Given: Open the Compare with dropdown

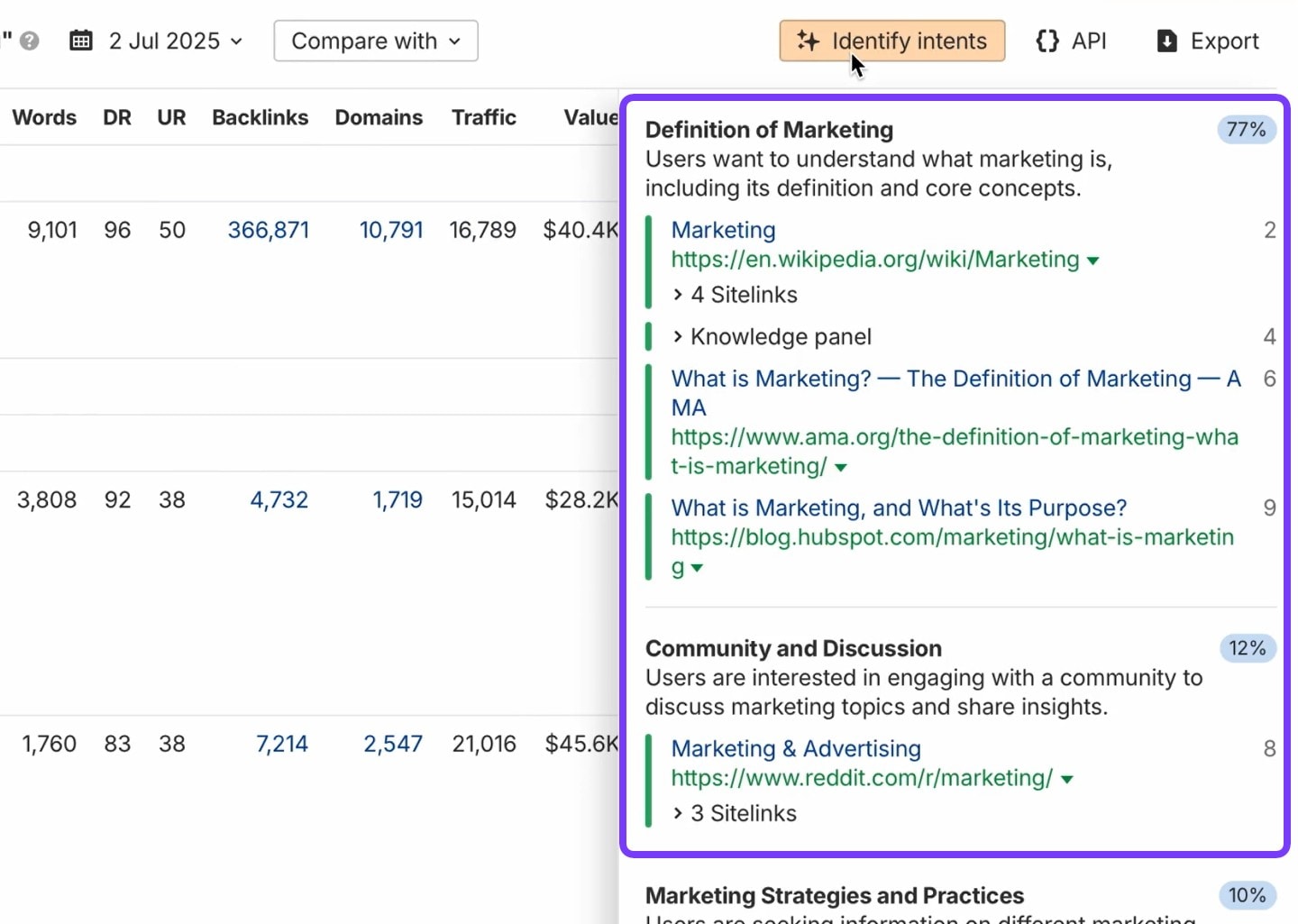Looking at the screenshot, I should 376,41.
